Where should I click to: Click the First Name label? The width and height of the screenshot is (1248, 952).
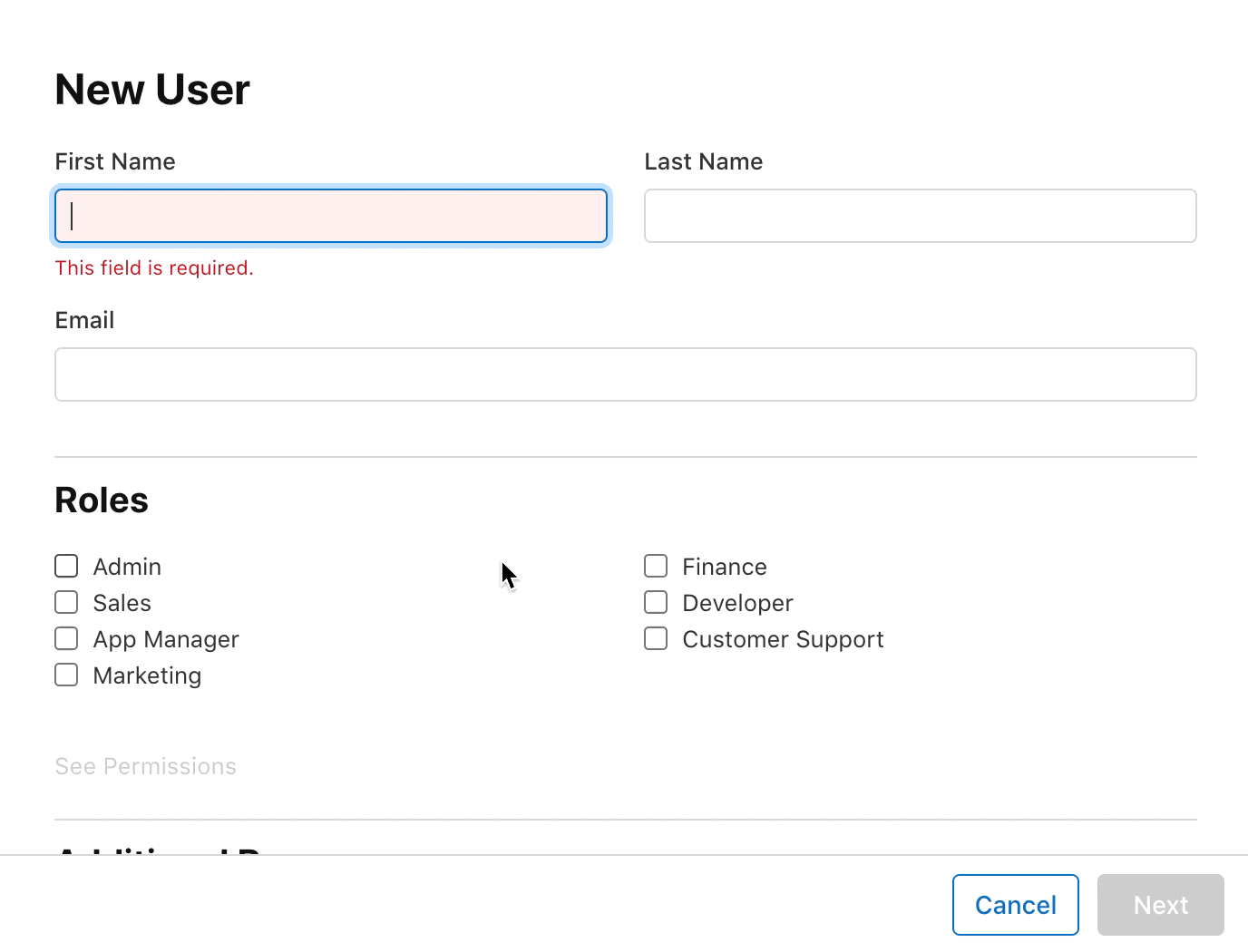click(x=115, y=161)
